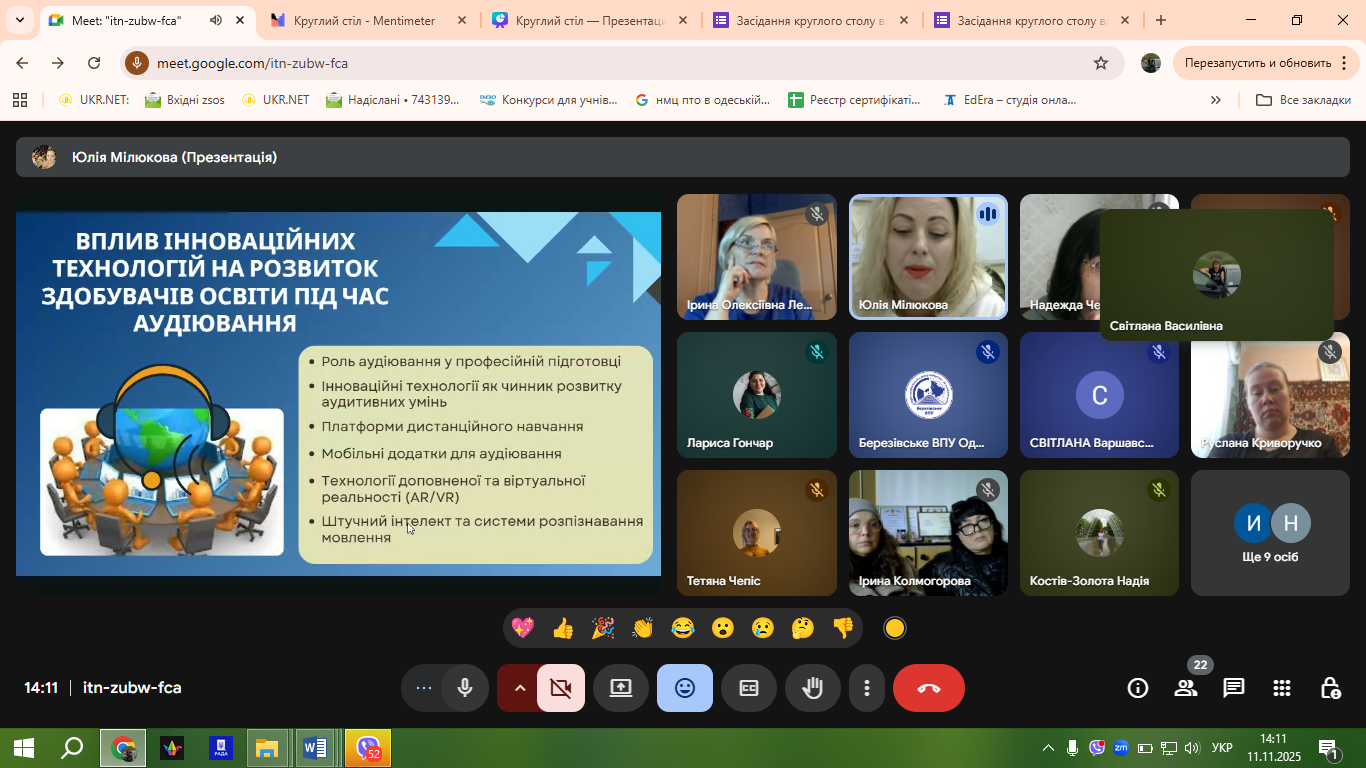The image size is (1366, 768).
Task: Open the 'Ще 9 осіб' participants tile
Action: [1270, 534]
